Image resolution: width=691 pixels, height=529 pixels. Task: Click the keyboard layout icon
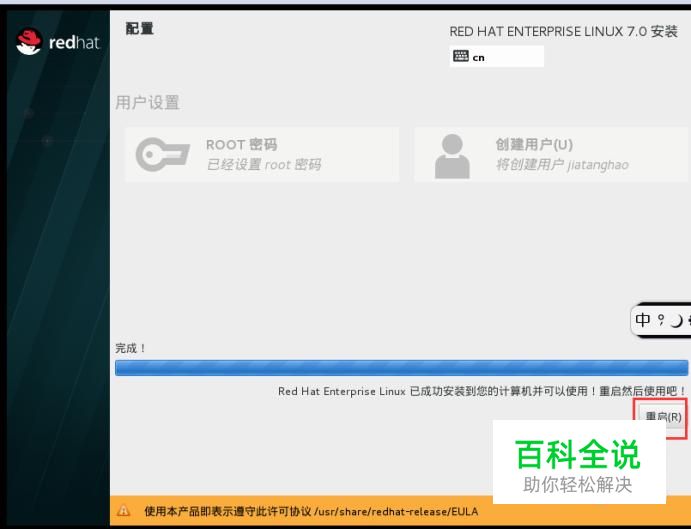click(461, 56)
